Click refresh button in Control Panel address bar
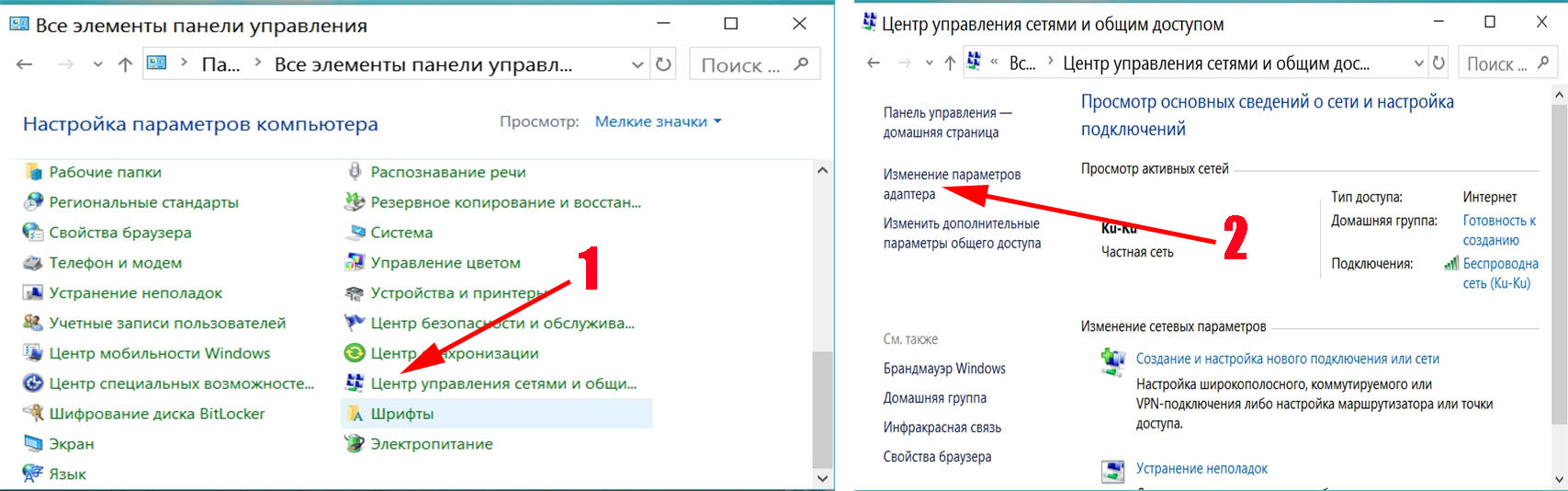Screen dimensions: 1568x491 coord(663,64)
